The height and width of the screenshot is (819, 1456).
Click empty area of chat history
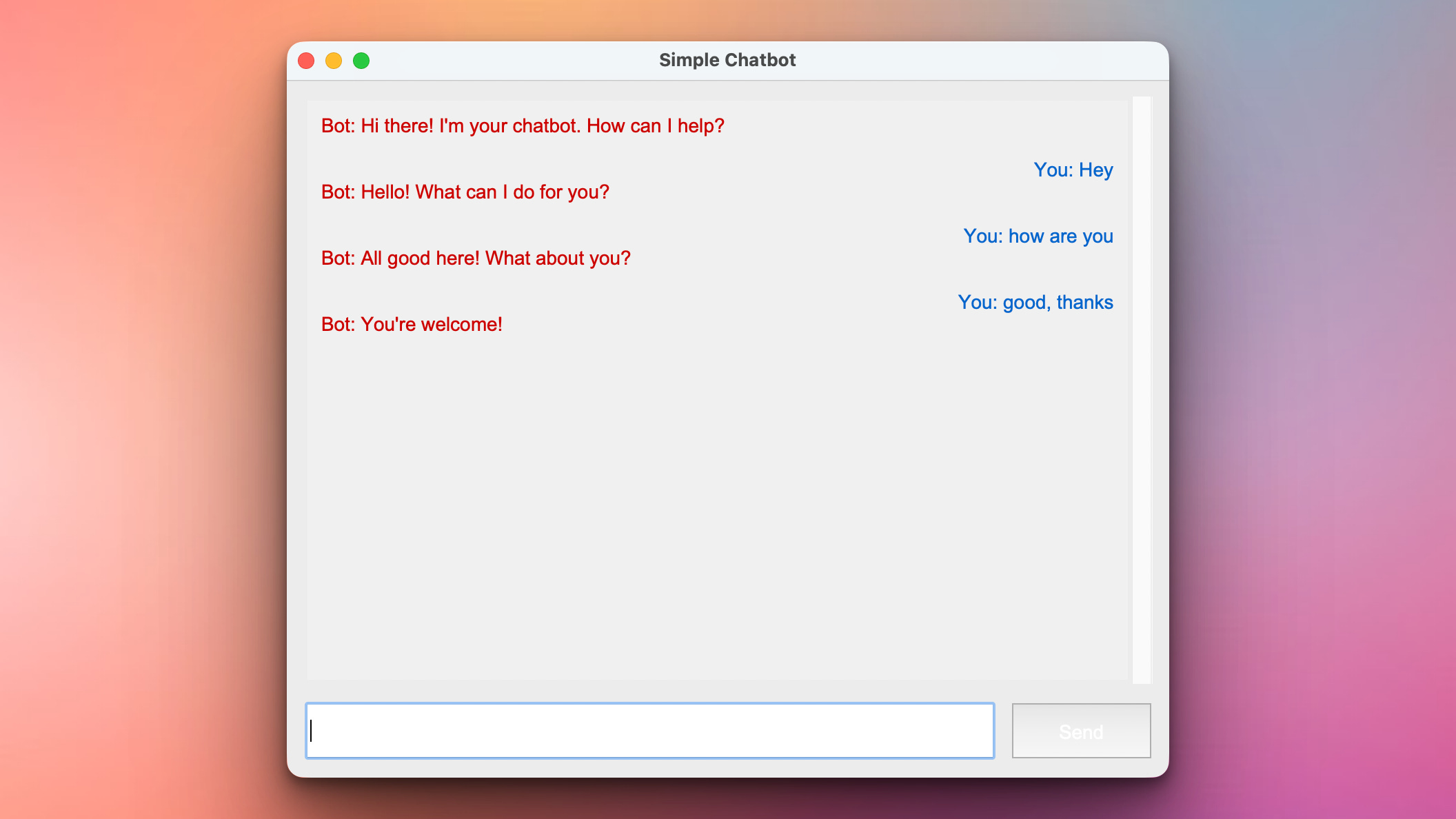click(x=717, y=503)
